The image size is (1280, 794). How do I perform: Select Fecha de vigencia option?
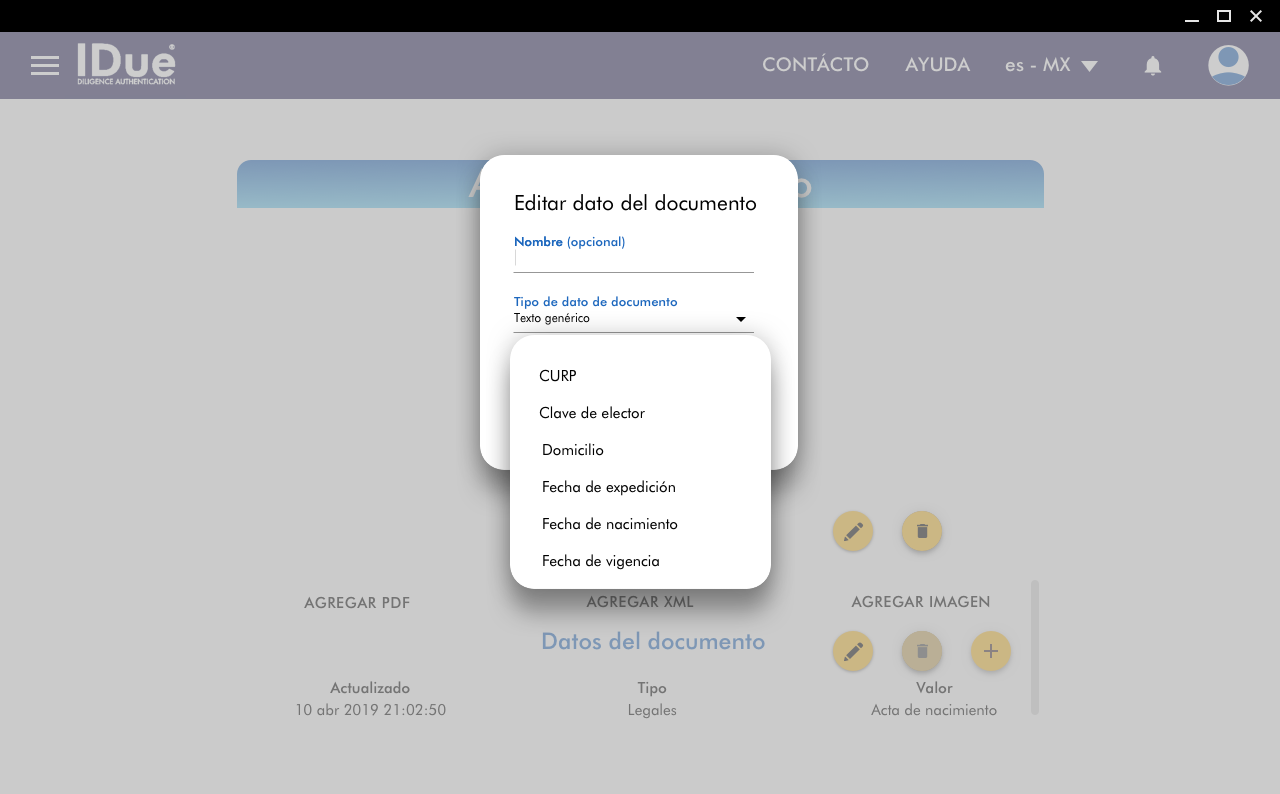[601, 561]
